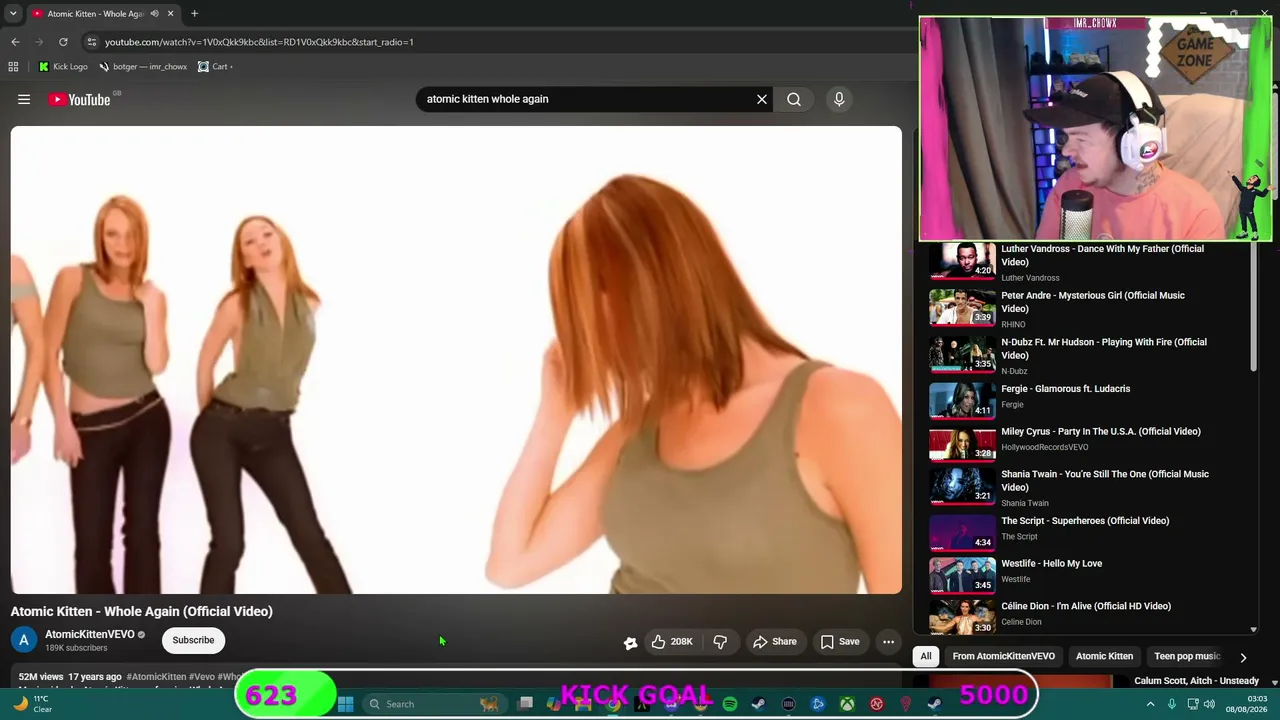The height and width of the screenshot is (720, 1280).
Task: Click the remix icon beside the like button
Action: coord(630,642)
